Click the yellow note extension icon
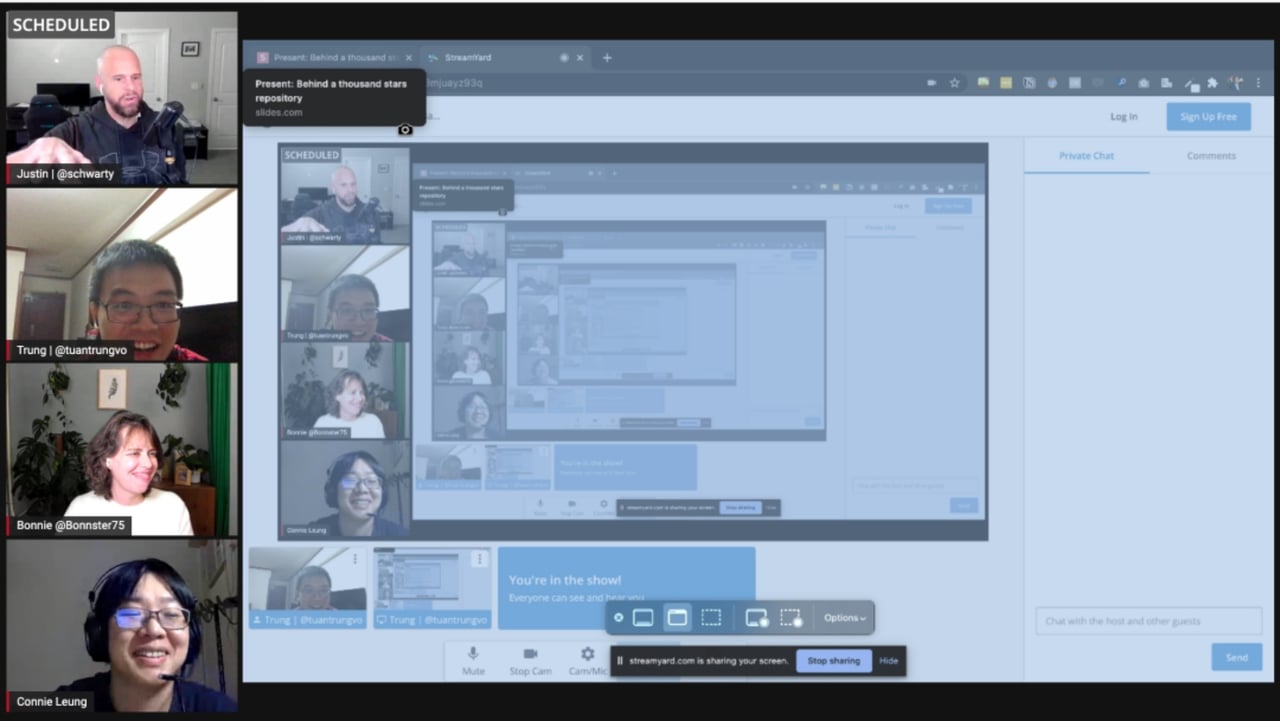Image resolution: width=1280 pixels, height=721 pixels. point(1006,83)
